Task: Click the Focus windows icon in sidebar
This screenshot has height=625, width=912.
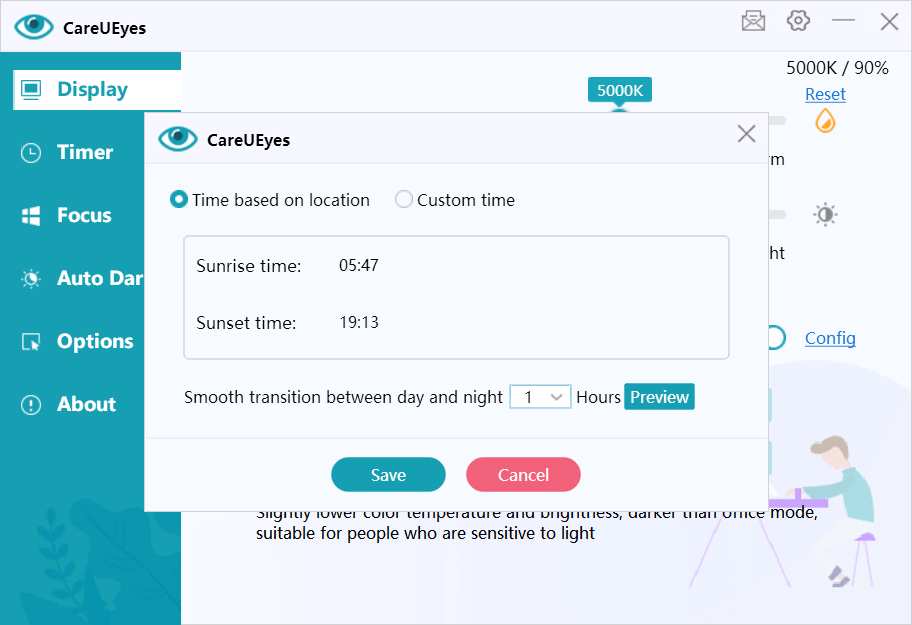Action: coord(31,216)
